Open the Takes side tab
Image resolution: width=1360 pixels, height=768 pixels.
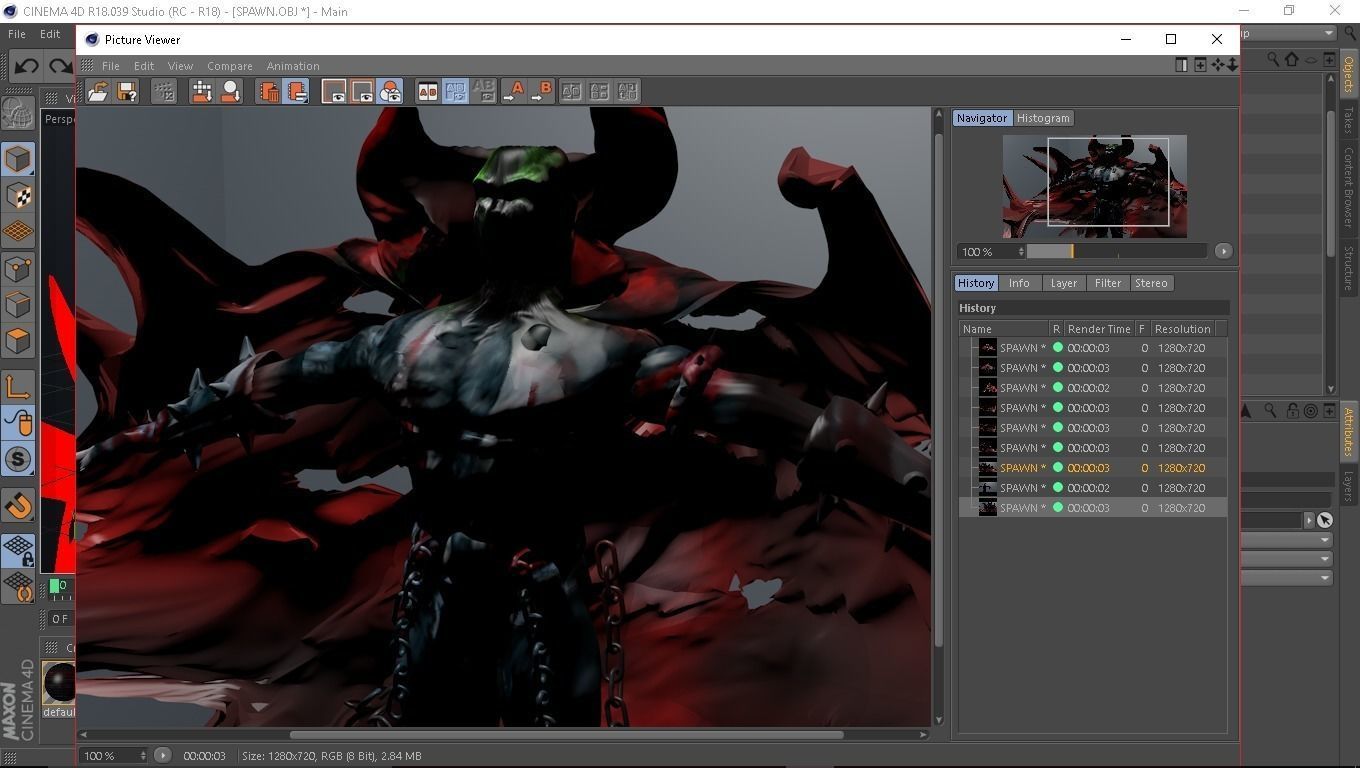[1348, 121]
